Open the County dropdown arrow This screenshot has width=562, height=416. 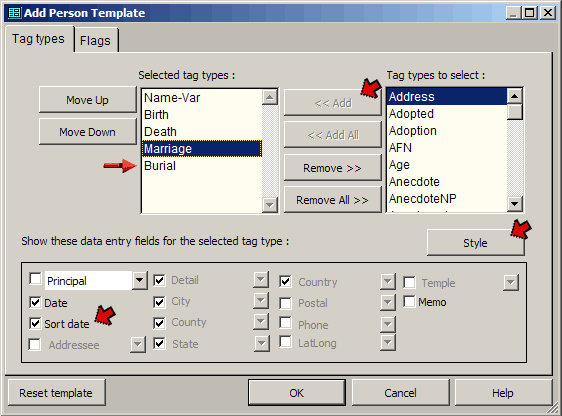261,322
